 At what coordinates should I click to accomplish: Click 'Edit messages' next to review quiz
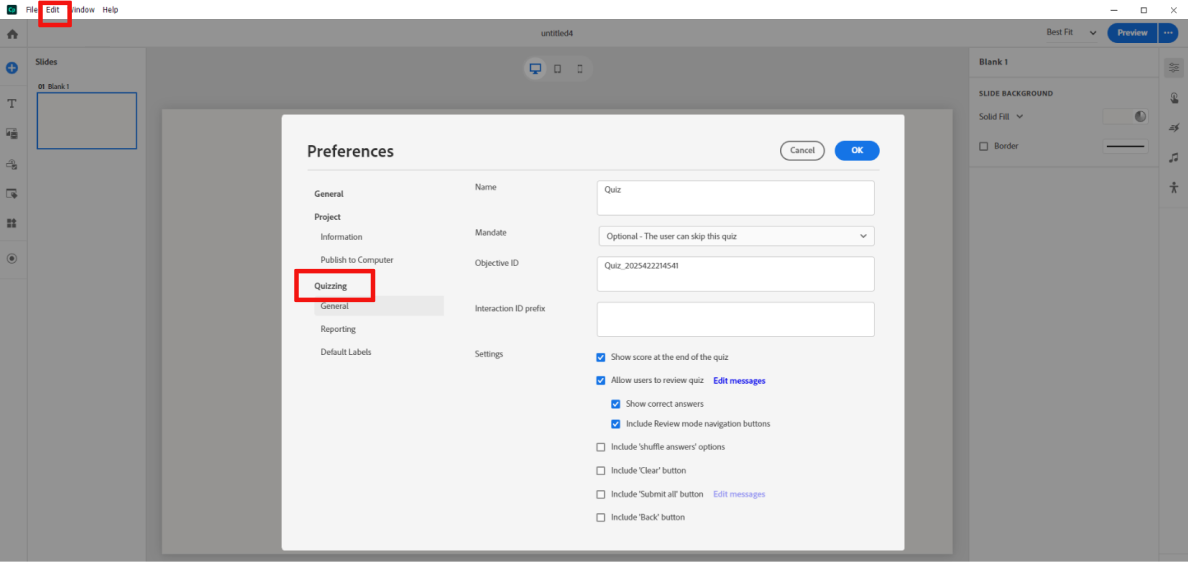739,380
